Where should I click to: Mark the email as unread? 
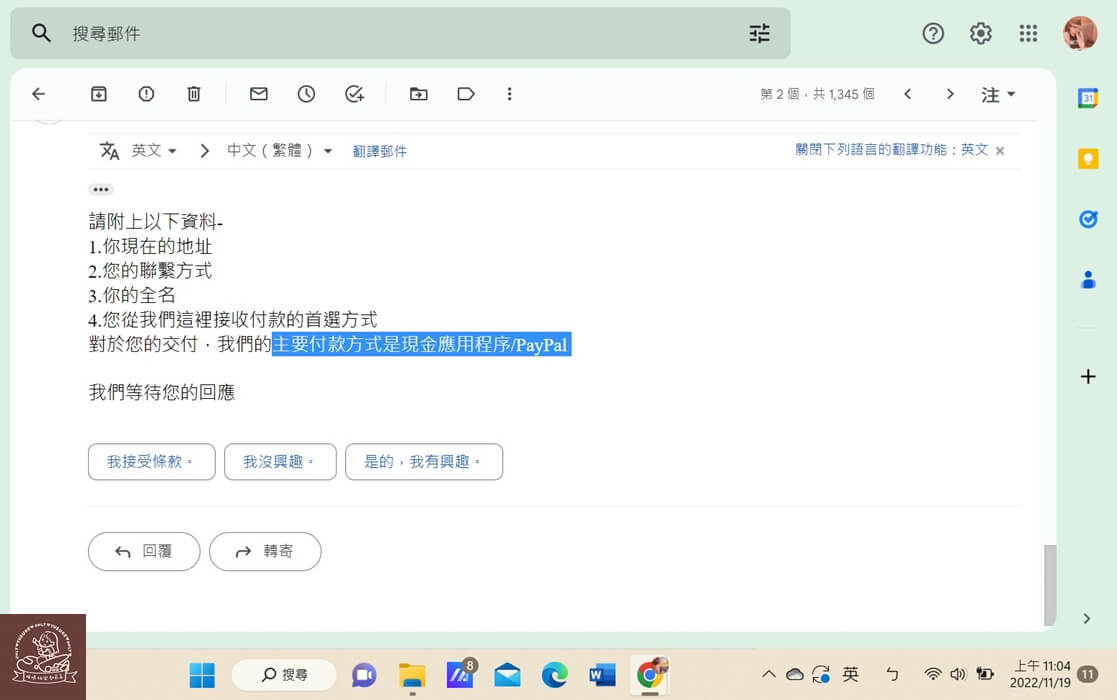tap(258, 93)
